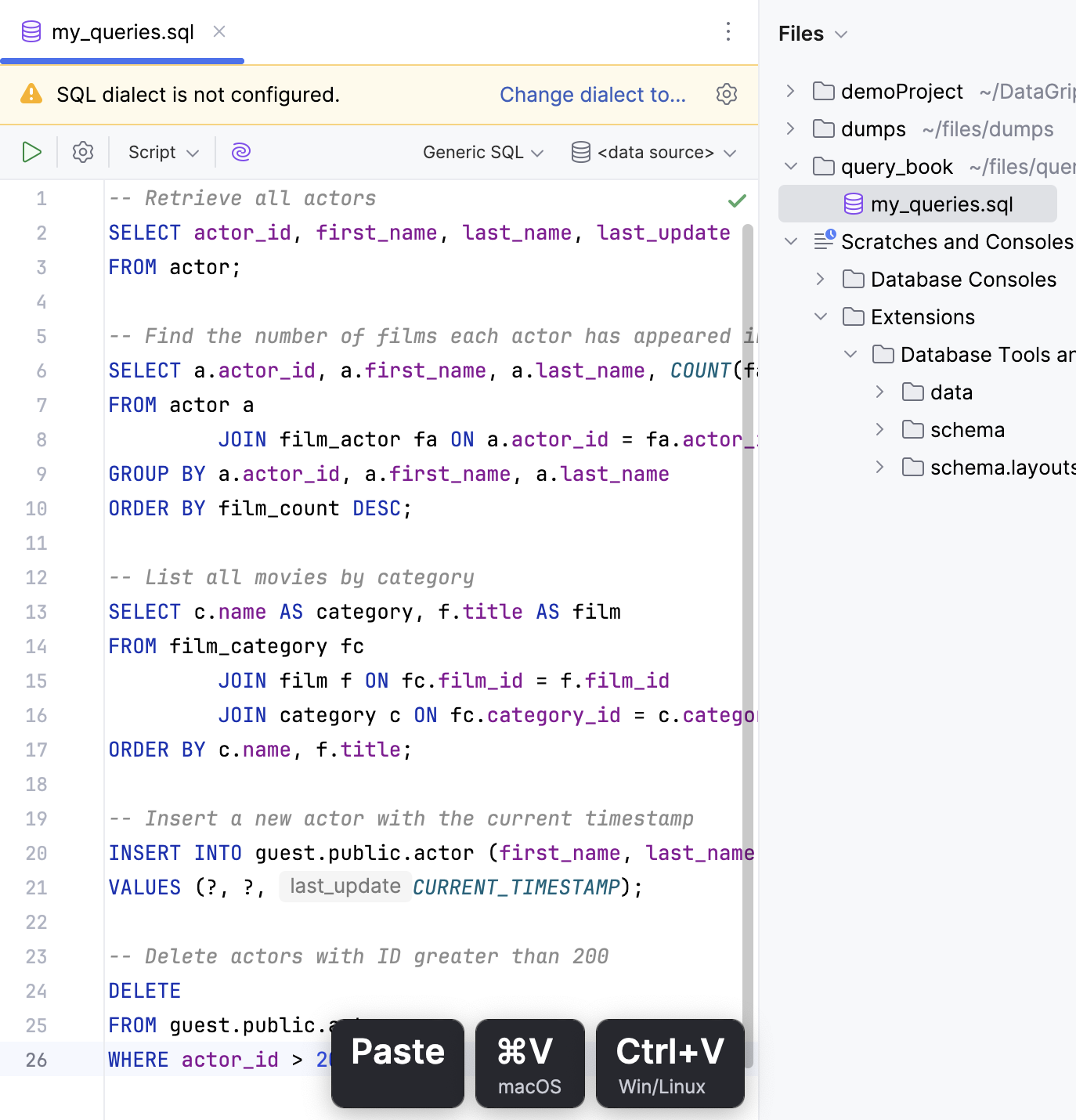
Task: Open the editor tab options three-dot menu
Action: pos(728,31)
